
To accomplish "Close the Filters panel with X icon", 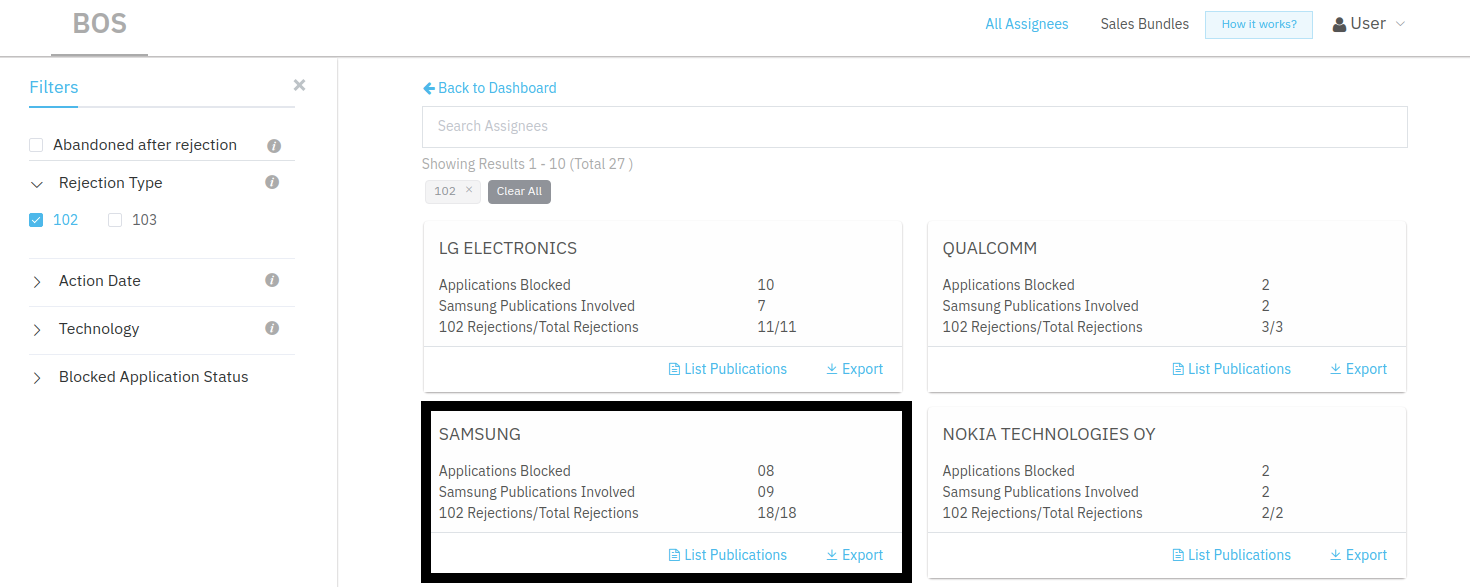I will (299, 85).
